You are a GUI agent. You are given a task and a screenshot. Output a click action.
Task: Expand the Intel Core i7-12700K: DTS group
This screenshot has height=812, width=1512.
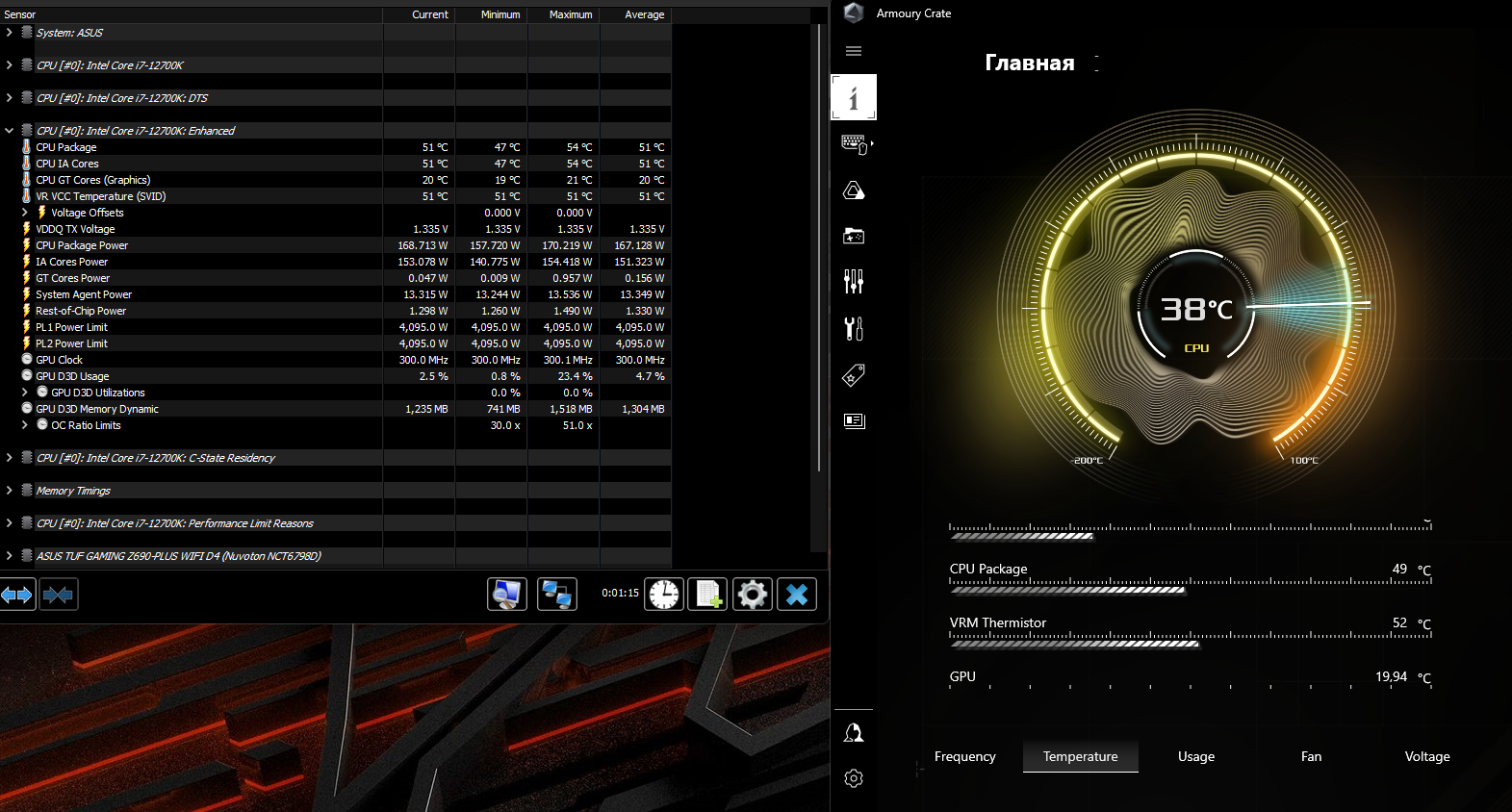pos(10,98)
